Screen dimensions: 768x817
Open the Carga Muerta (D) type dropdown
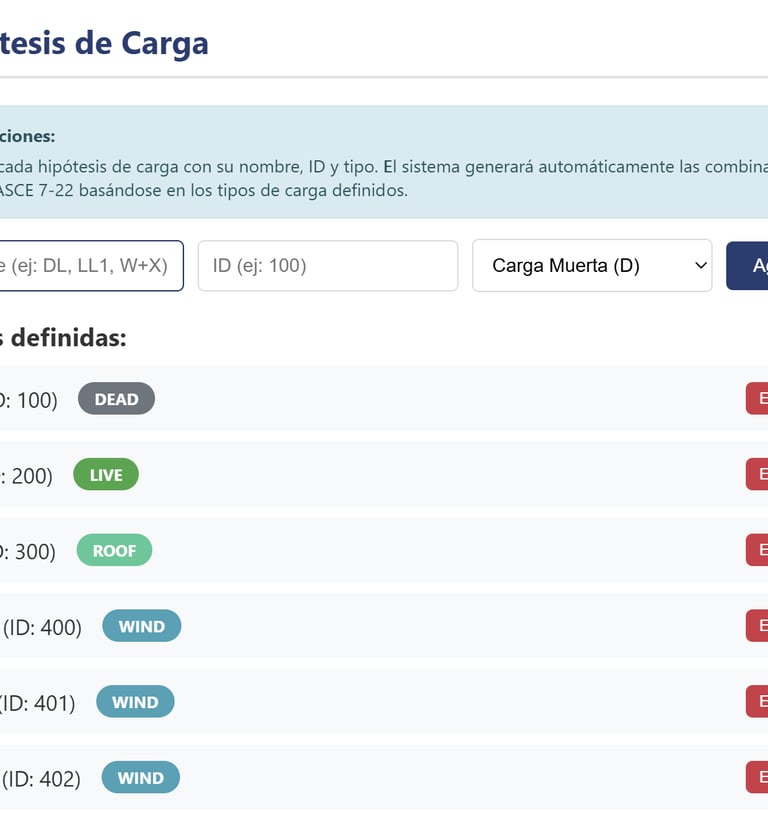pos(591,266)
